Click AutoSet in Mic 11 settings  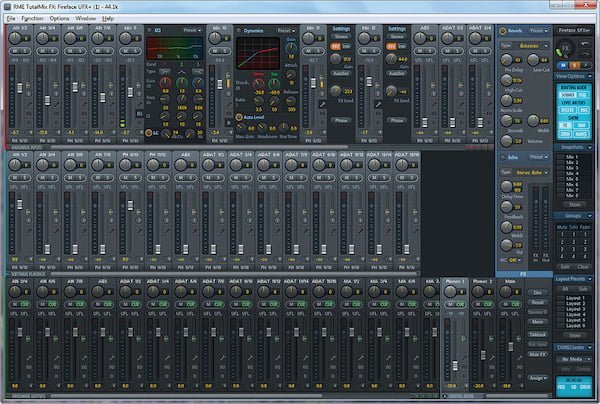[x=341, y=73]
